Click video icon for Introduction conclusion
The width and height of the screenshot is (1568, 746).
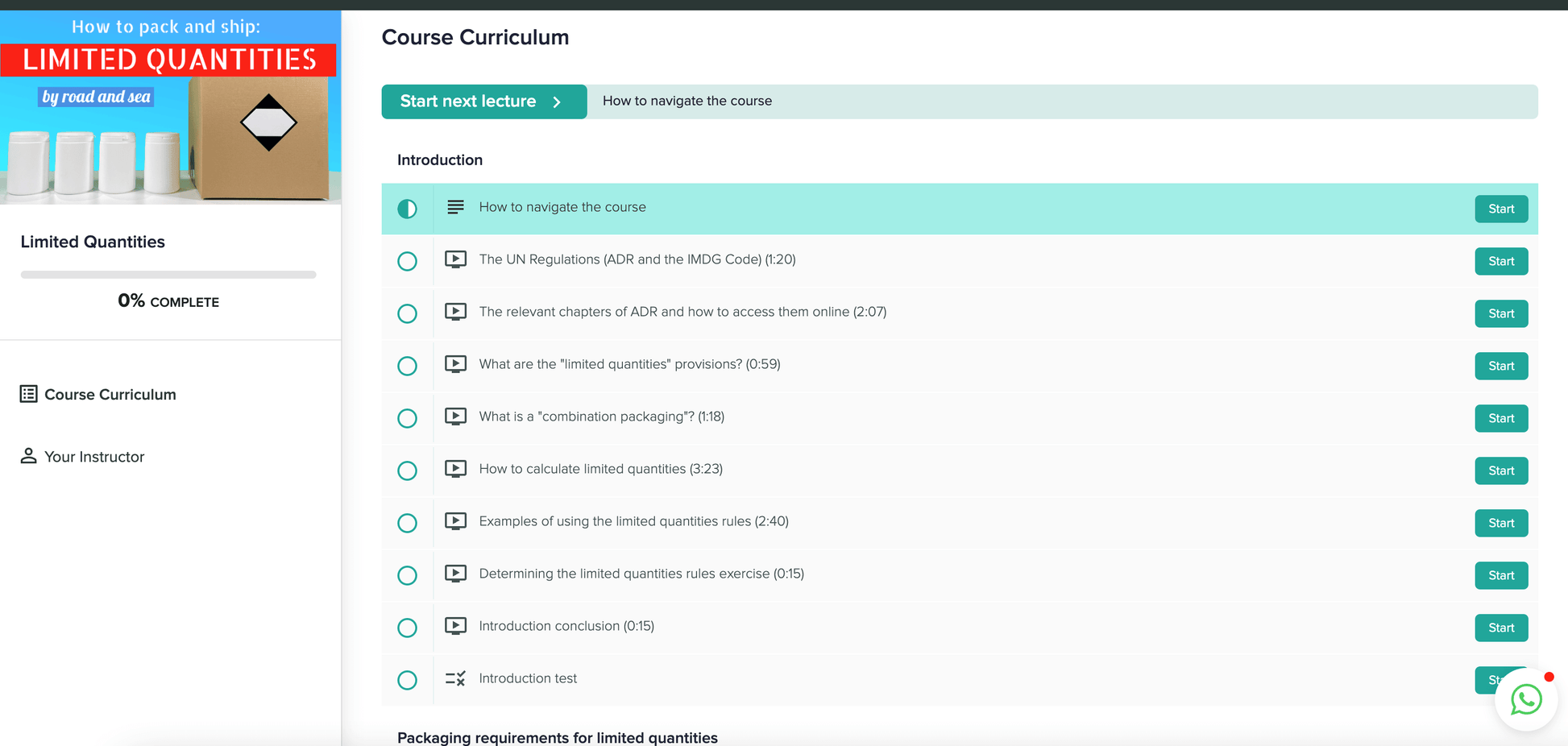pyautogui.click(x=455, y=626)
